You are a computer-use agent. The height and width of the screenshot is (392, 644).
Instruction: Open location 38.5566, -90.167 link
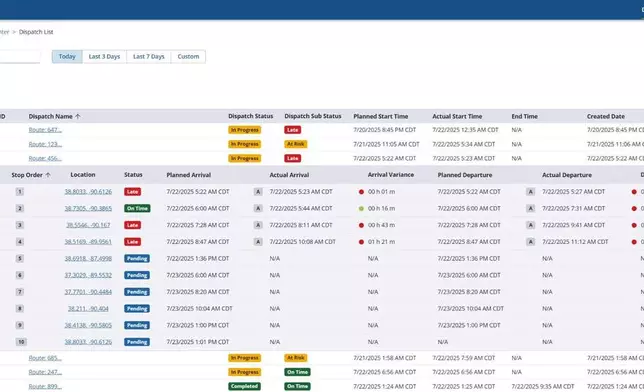click(88, 225)
